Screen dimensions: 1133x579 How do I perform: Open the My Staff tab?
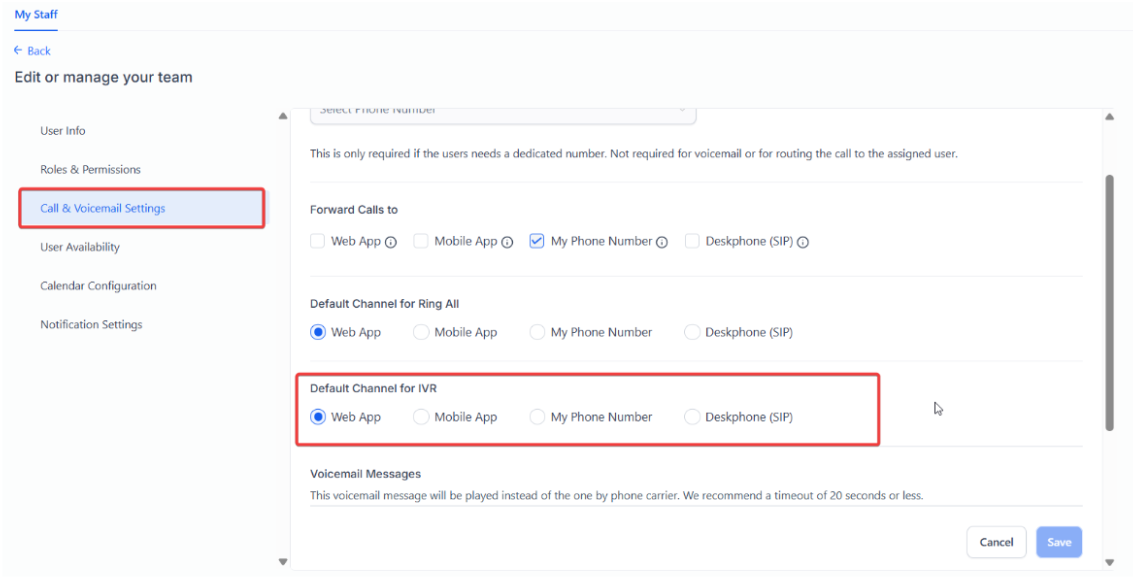coord(36,14)
